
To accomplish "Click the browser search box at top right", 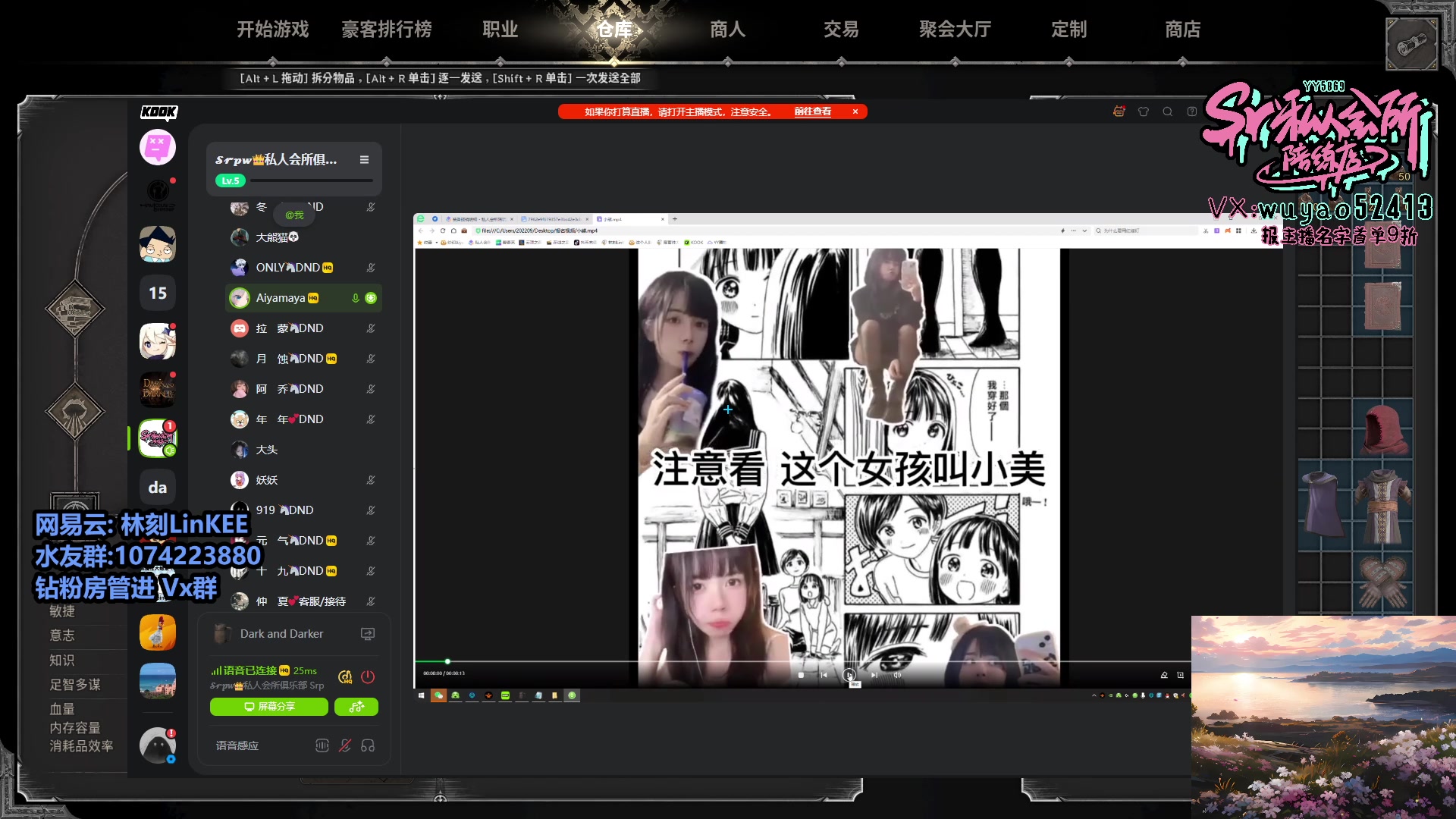I will click(x=1145, y=231).
